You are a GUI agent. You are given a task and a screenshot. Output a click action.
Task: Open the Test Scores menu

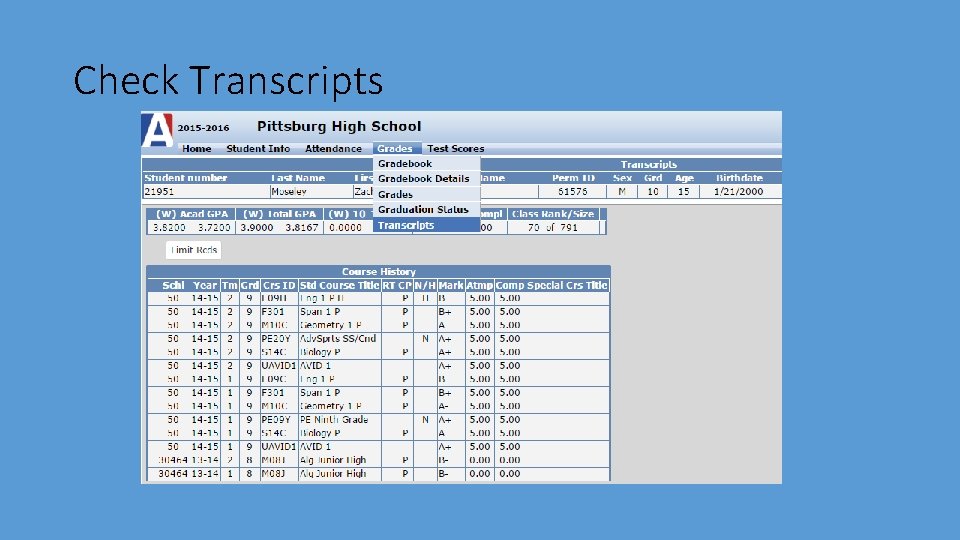456,149
